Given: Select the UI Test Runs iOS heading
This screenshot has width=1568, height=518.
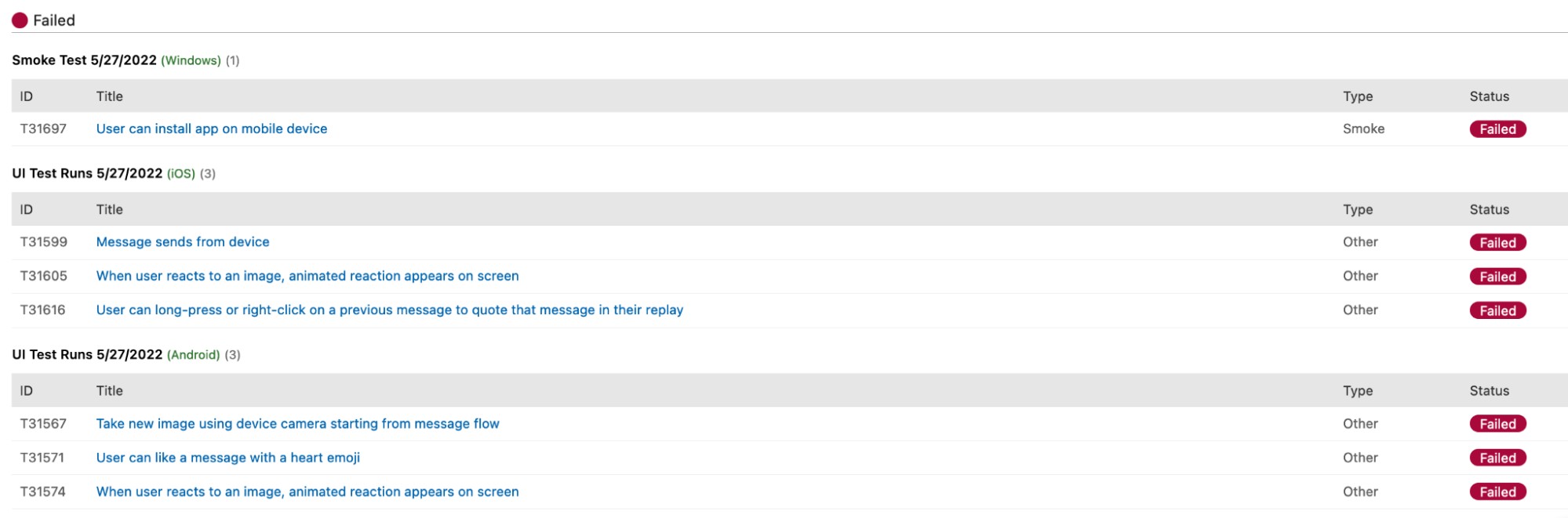Looking at the screenshot, I should tap(86, 173).
